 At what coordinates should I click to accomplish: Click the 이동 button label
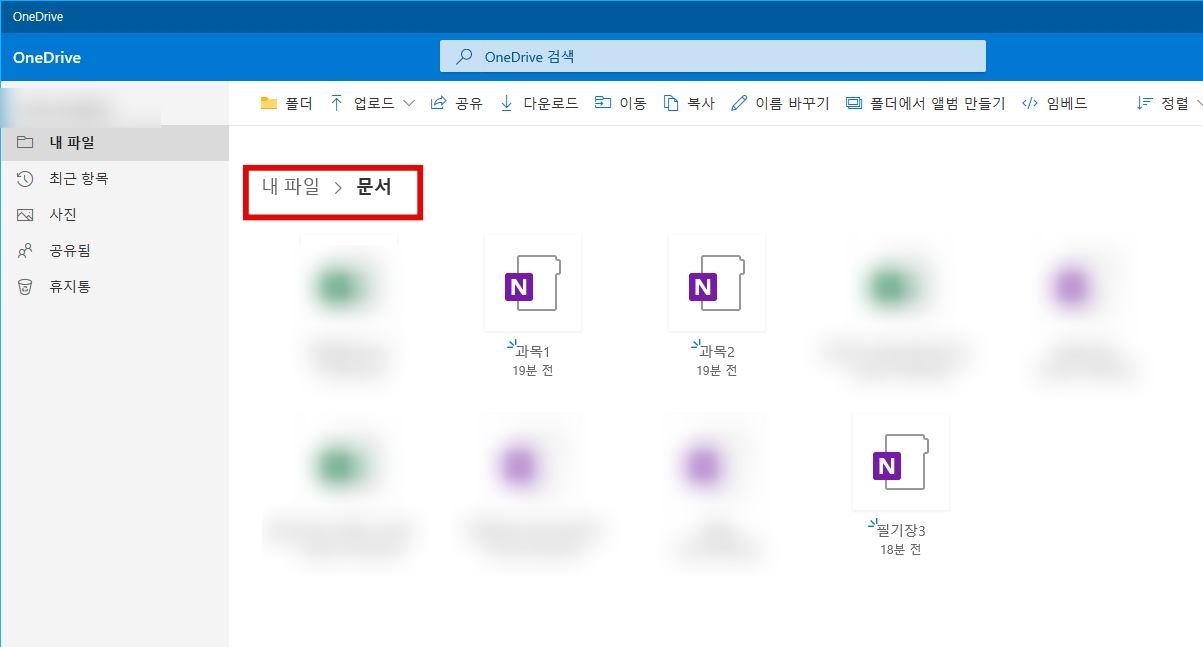point(633,103)
